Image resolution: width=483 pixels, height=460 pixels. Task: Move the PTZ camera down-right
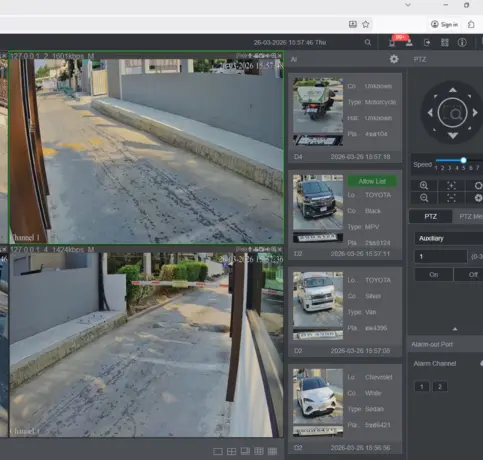click(x=469, y=129)
